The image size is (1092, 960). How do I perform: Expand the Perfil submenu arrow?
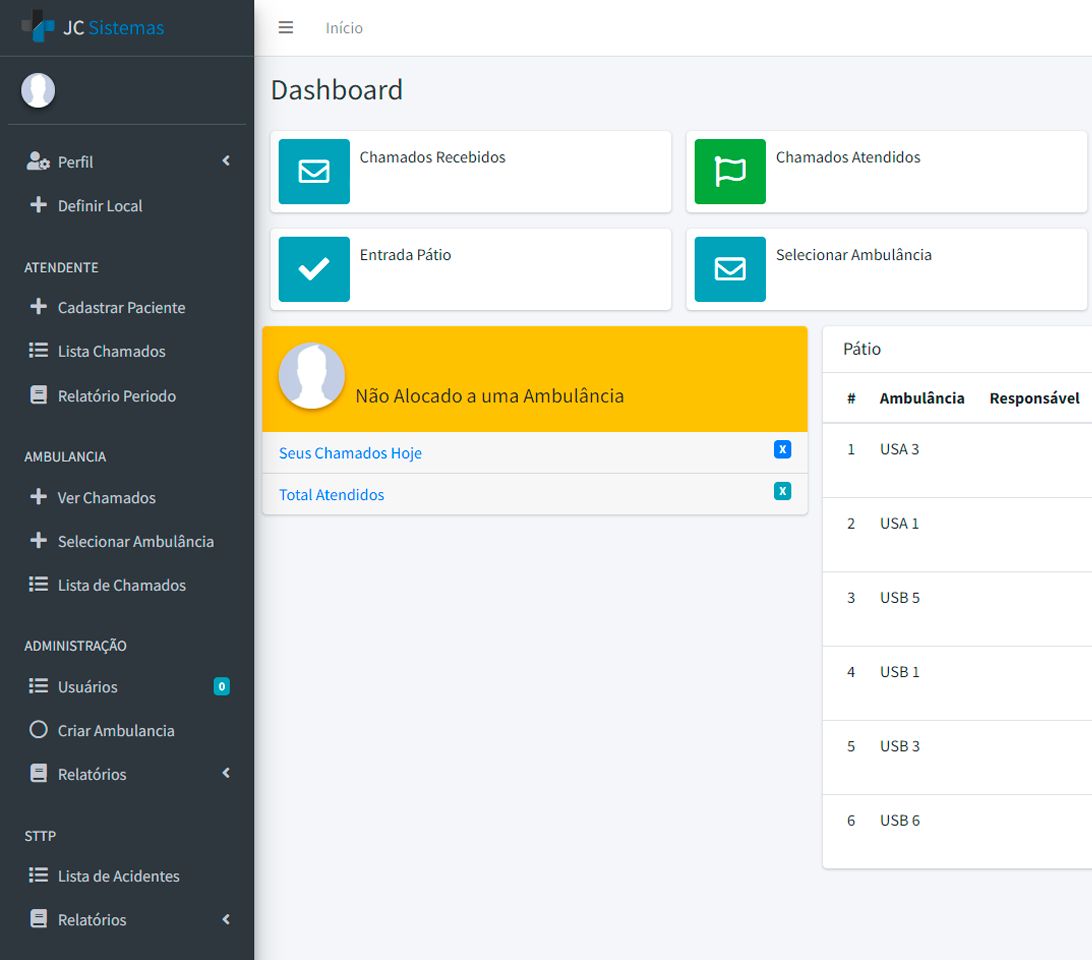[226, 161]
